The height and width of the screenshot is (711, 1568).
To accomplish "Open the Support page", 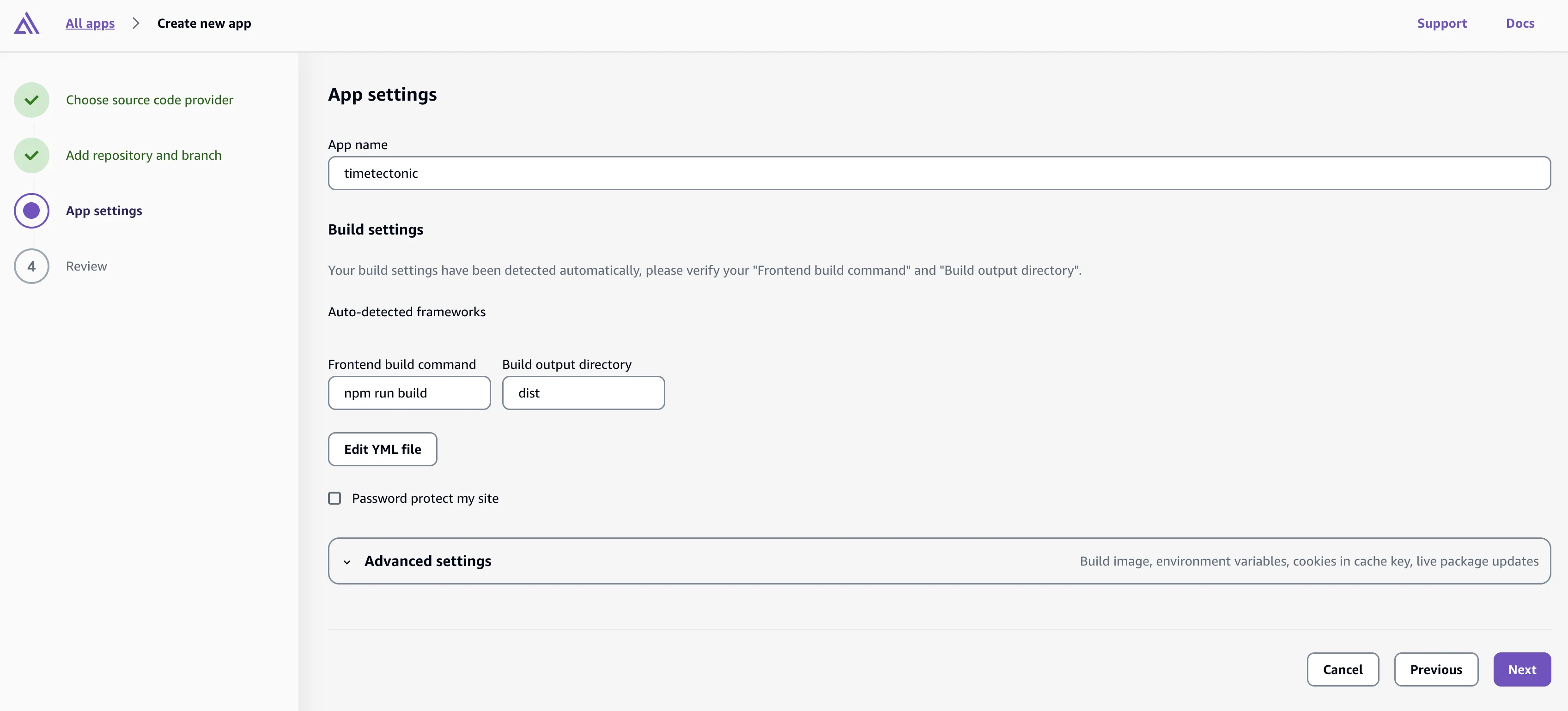I will (x=1443, y=23).
